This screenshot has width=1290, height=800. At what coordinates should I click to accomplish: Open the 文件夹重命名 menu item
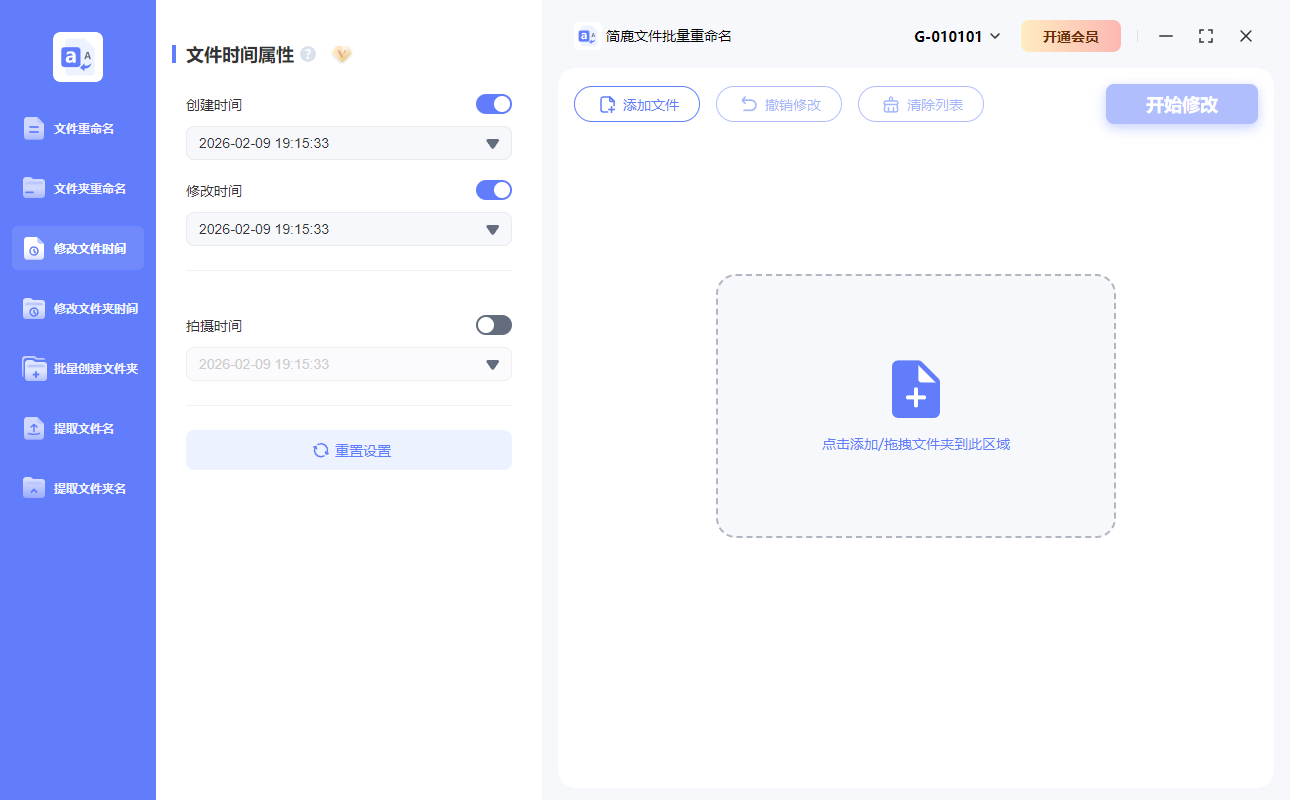78,188
